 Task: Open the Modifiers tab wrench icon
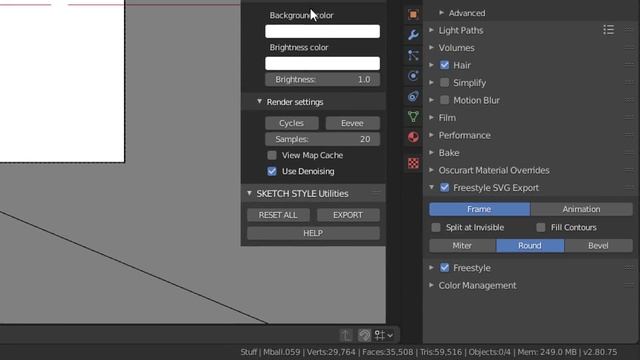pos(413,35)
